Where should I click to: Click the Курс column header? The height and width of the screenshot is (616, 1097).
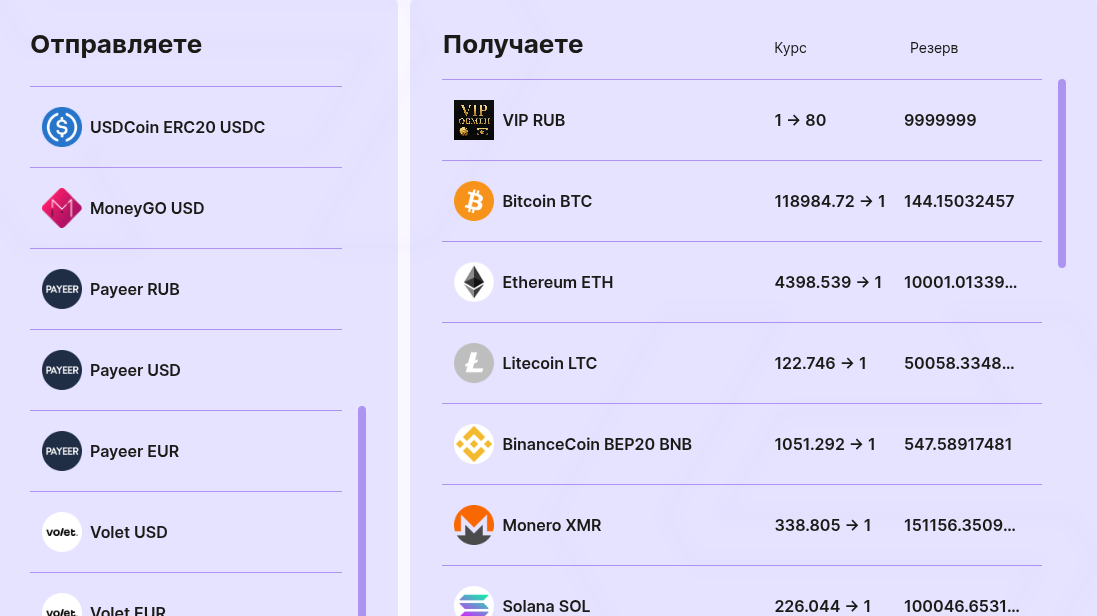[x=790, y=48]
